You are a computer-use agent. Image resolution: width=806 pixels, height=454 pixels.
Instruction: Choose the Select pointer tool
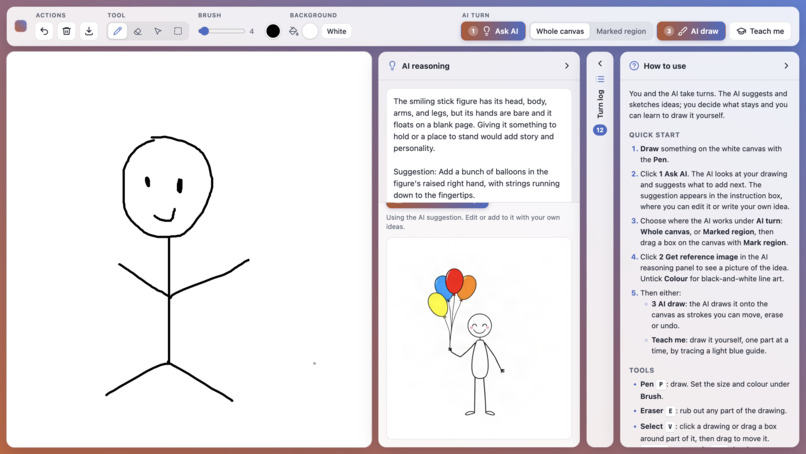tap(158, 31)
